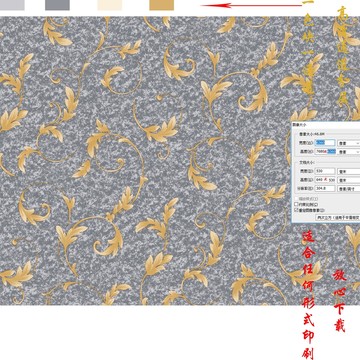This screenshot has width=360, height=360.
Task: Click the resolution field showing 304.8
Action: [x=325, y=188]
